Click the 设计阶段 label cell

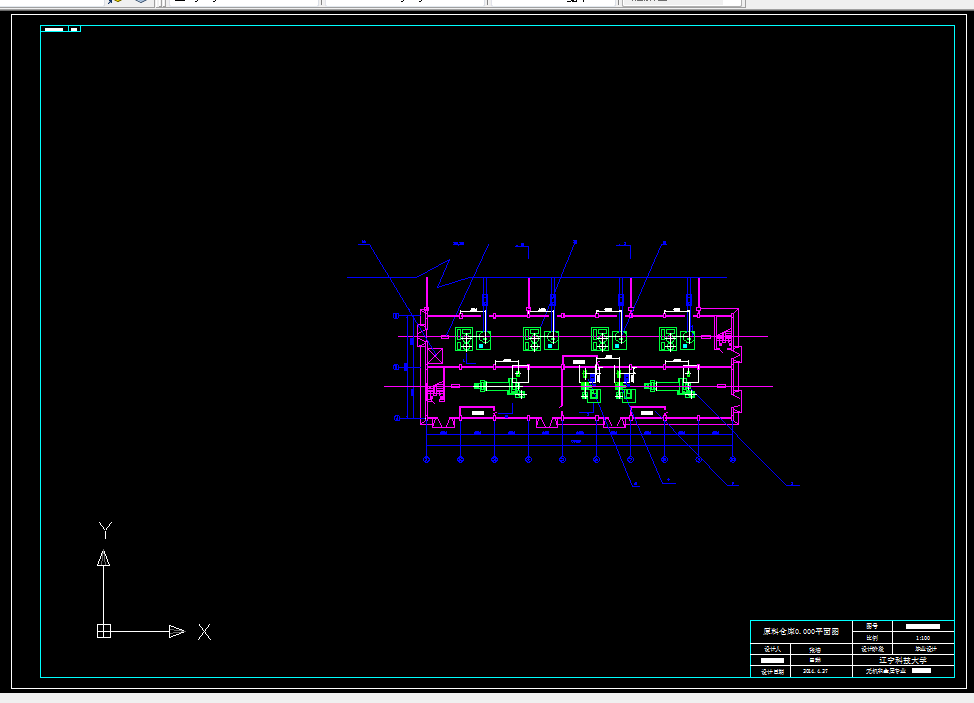872,649
